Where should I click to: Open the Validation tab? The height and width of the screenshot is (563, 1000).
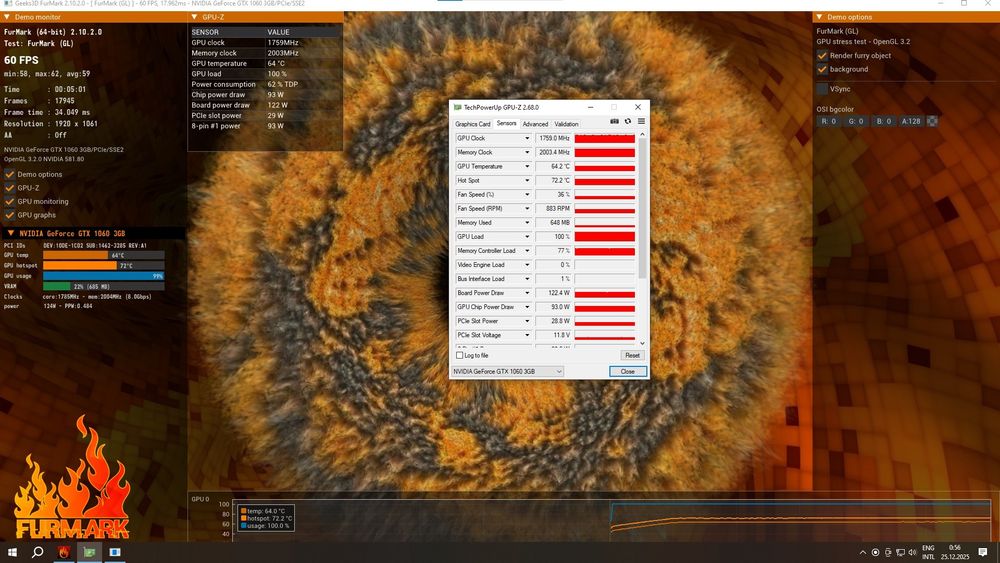click(x=566, y=124)
